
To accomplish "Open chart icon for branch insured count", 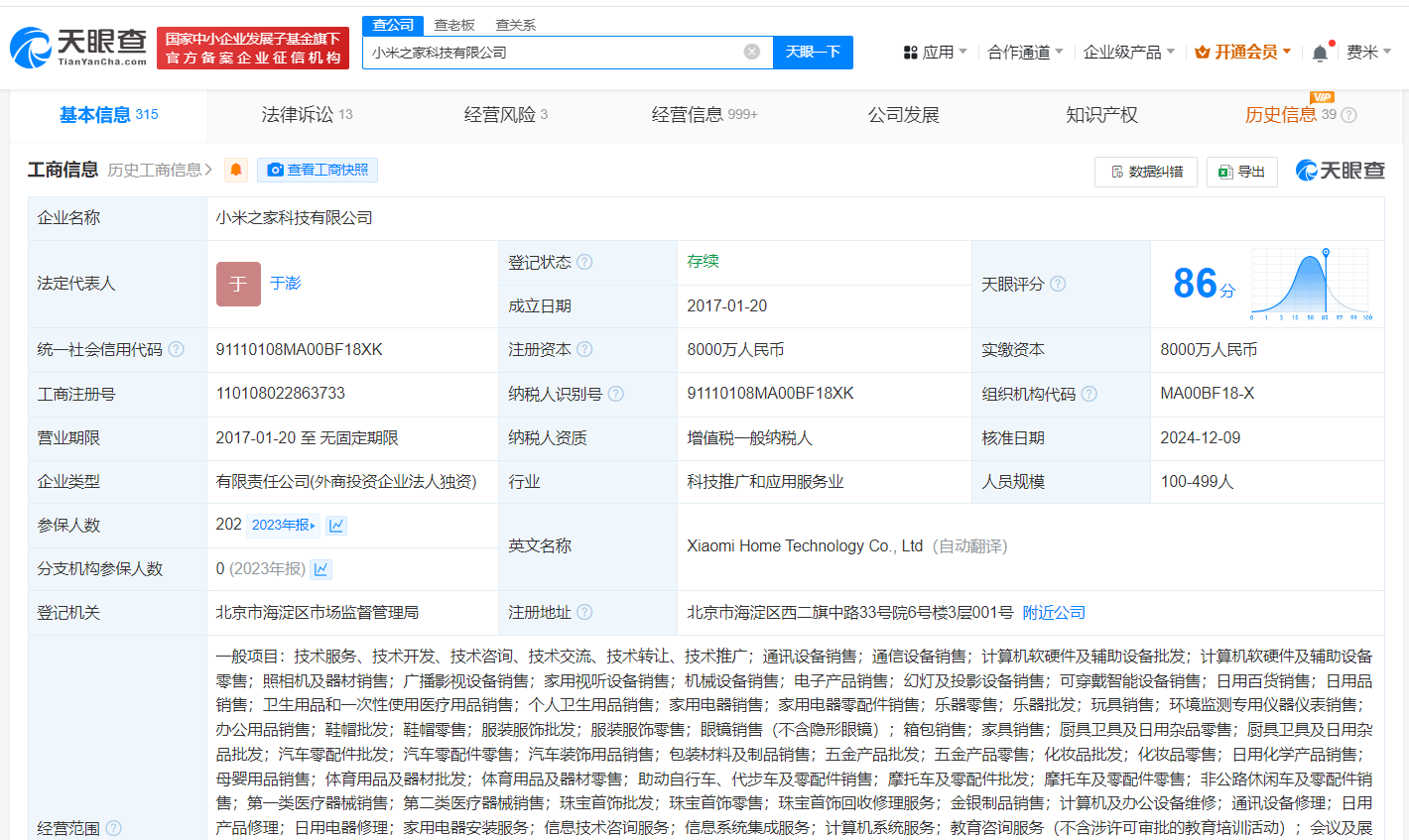I will click(321, 569).
